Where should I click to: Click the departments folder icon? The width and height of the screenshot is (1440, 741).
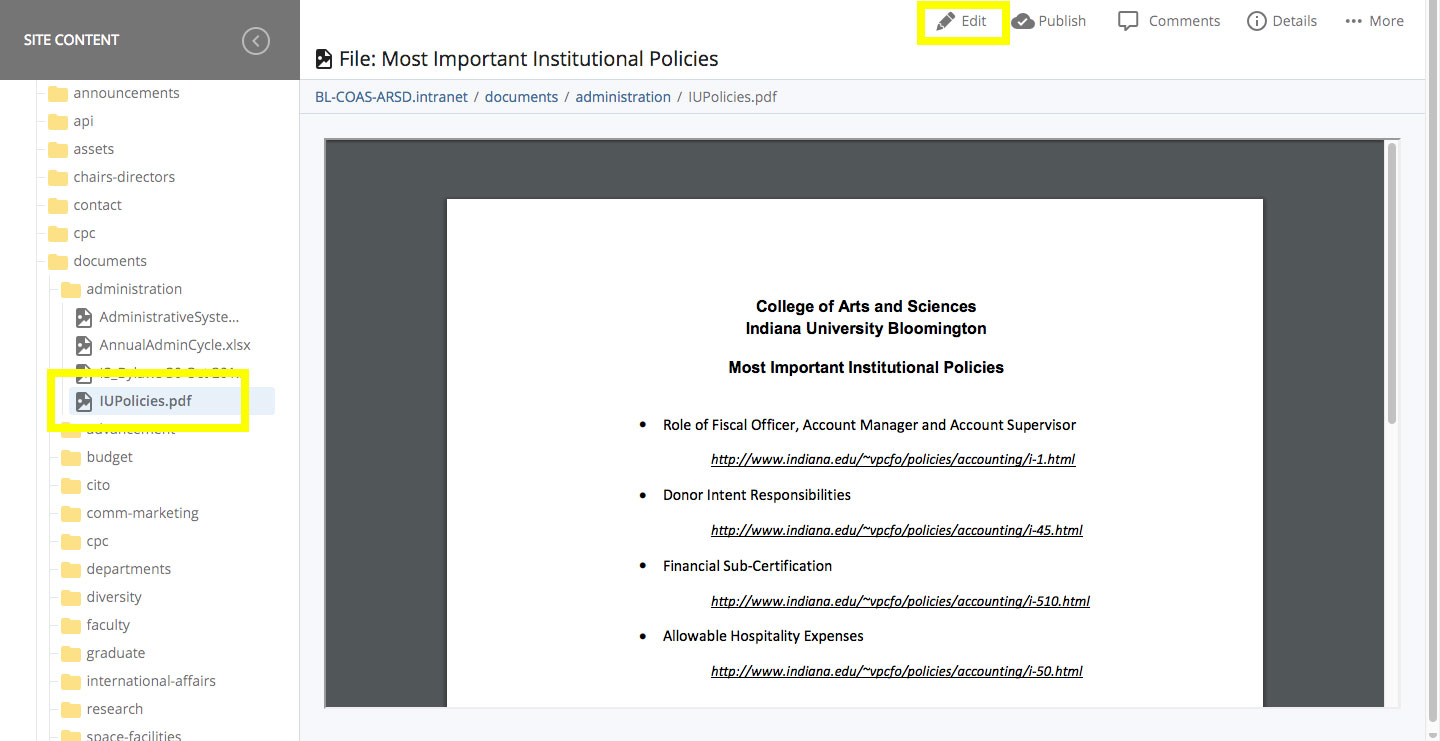pos(71,569)
